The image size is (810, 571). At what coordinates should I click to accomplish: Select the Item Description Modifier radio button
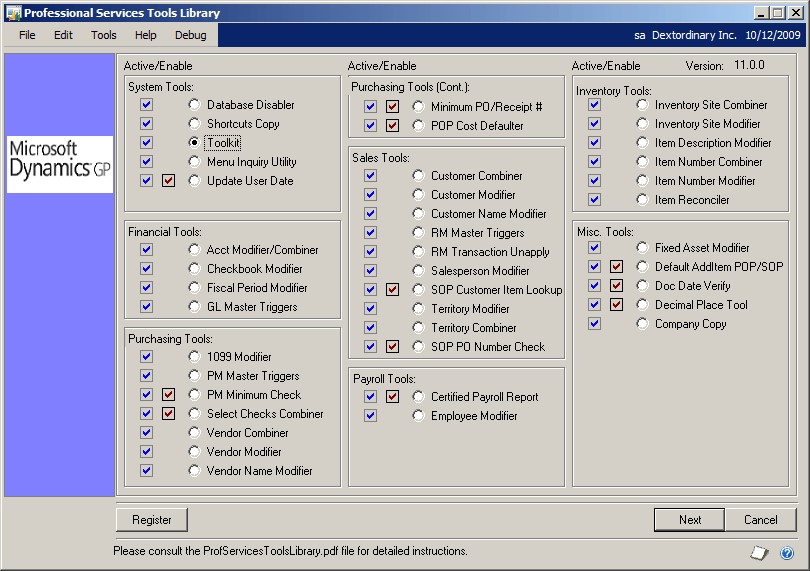pyautogui.click(x=642, y=143)
